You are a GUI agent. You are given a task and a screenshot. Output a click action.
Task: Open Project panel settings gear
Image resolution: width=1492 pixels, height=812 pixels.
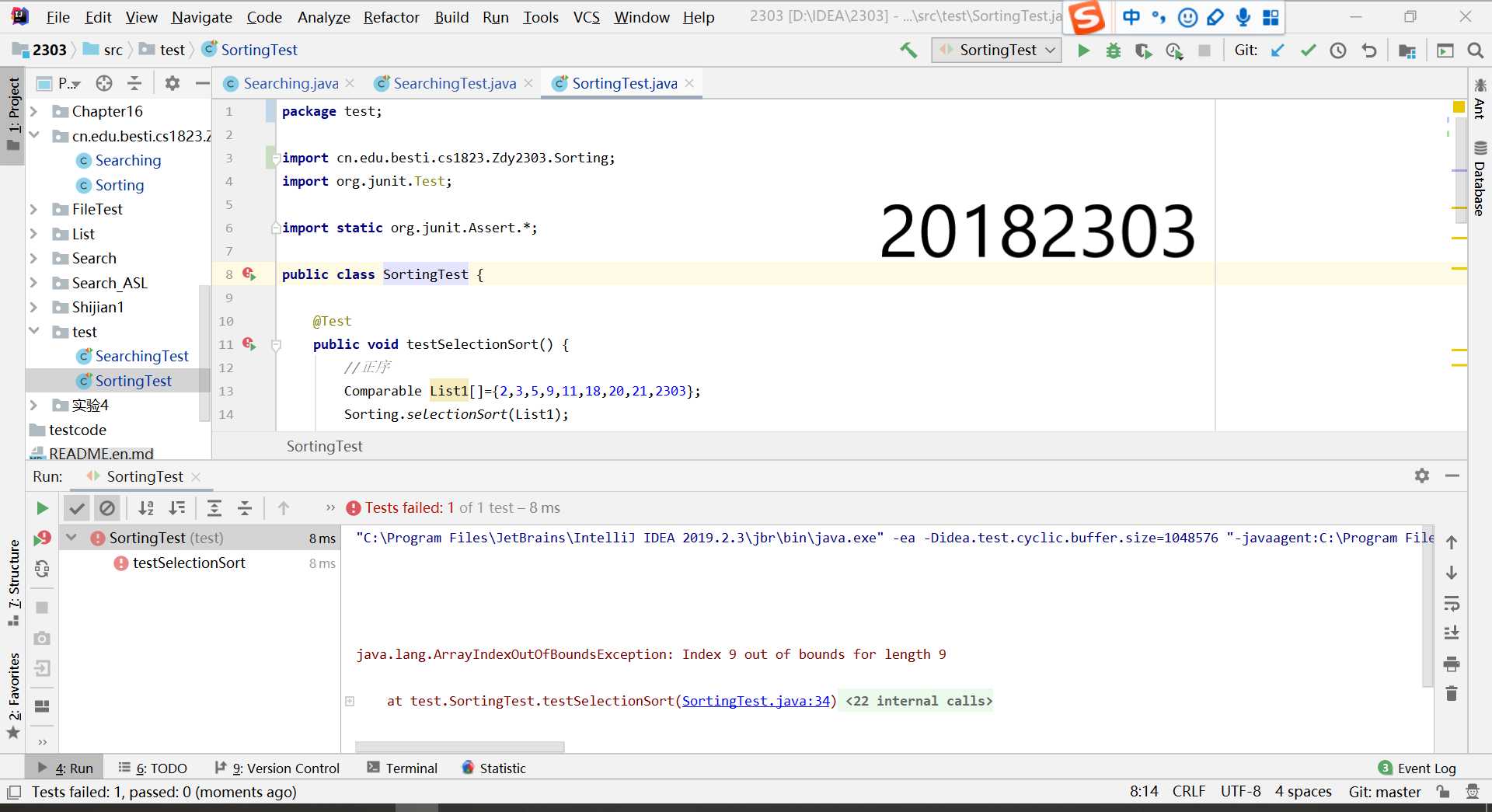click(x=173, y=83)
